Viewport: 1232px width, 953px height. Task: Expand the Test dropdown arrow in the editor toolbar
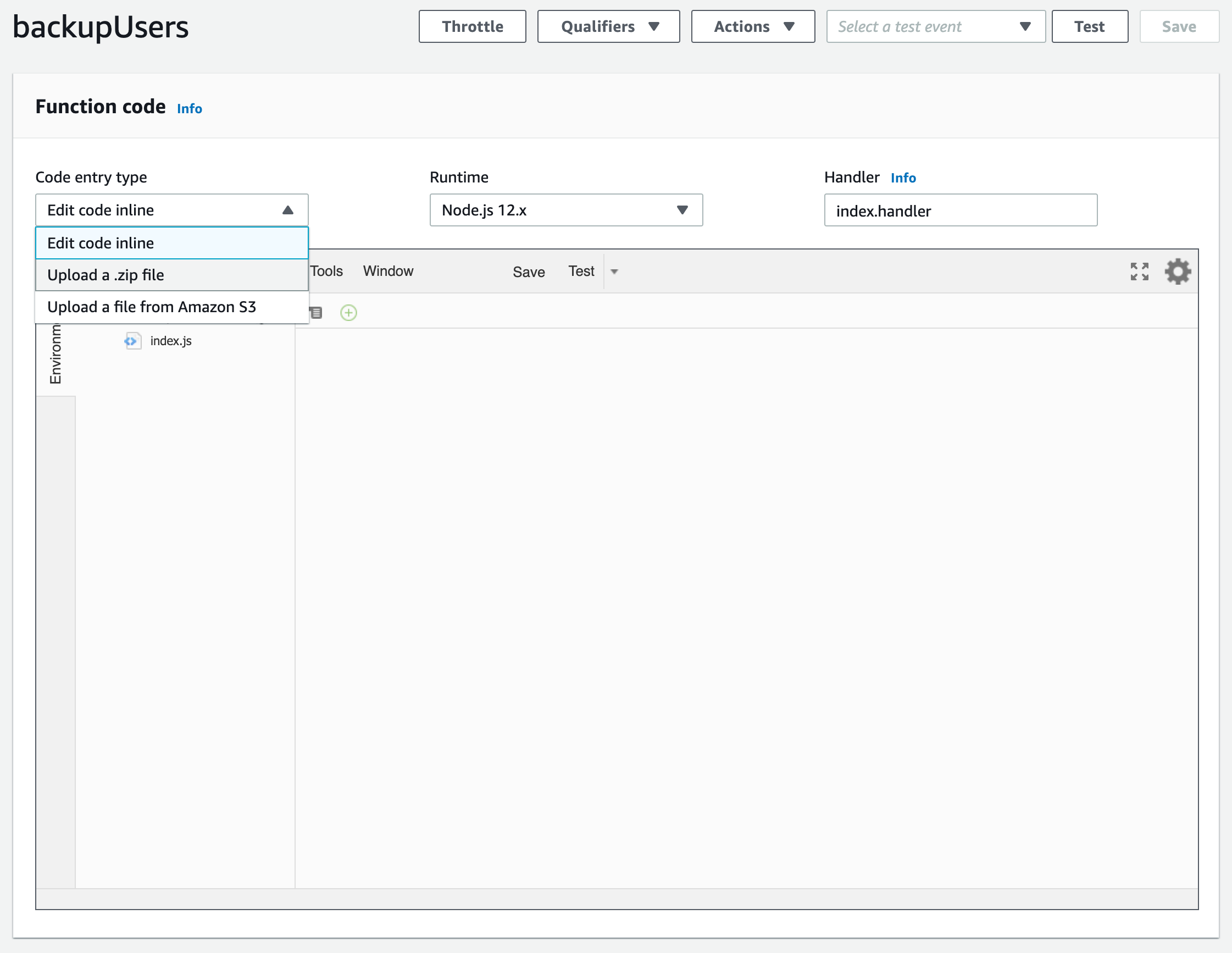click(614, 272)
